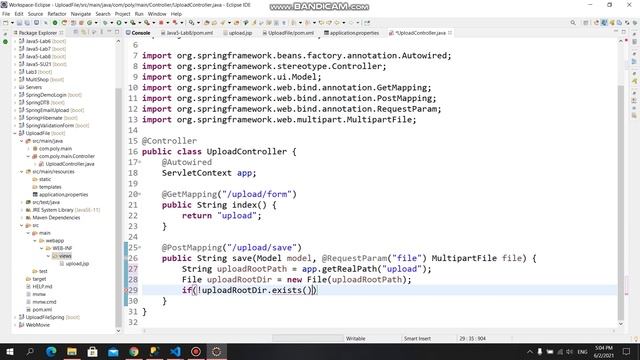
Task: Select the Servers project
Action: (33, 87)
